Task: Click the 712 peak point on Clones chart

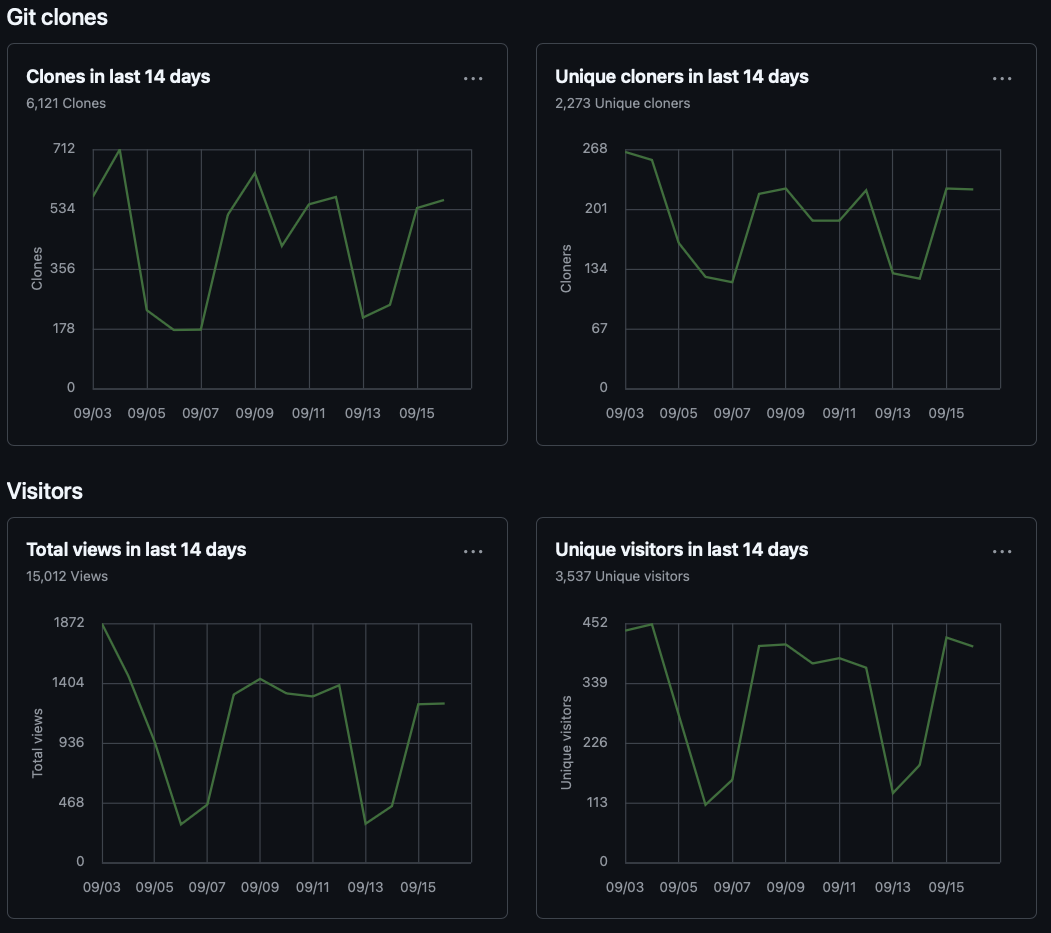Action: point(120,150)
